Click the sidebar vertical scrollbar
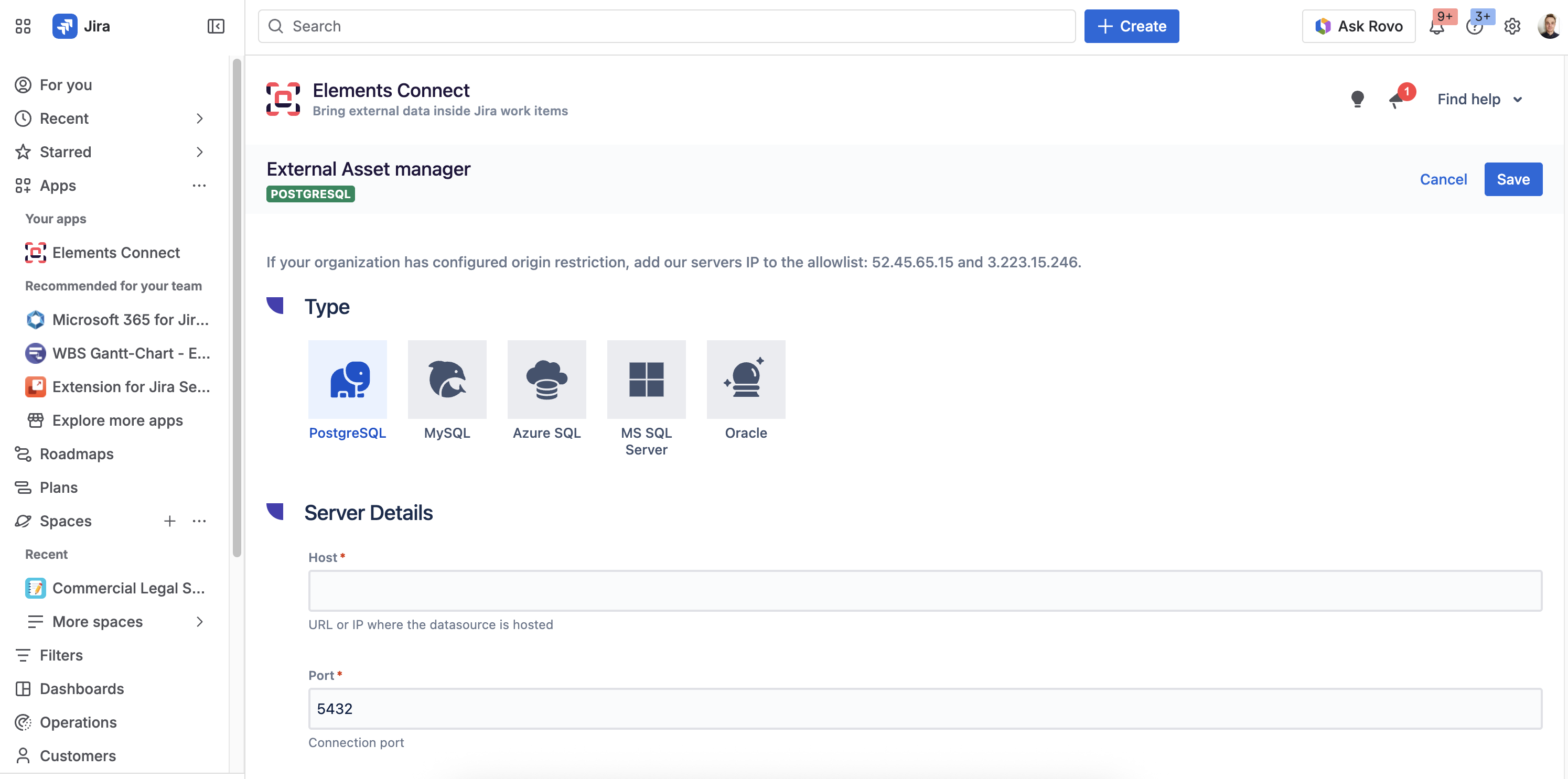The width and height of the screenshot is (1568, 779). point(237,307)
